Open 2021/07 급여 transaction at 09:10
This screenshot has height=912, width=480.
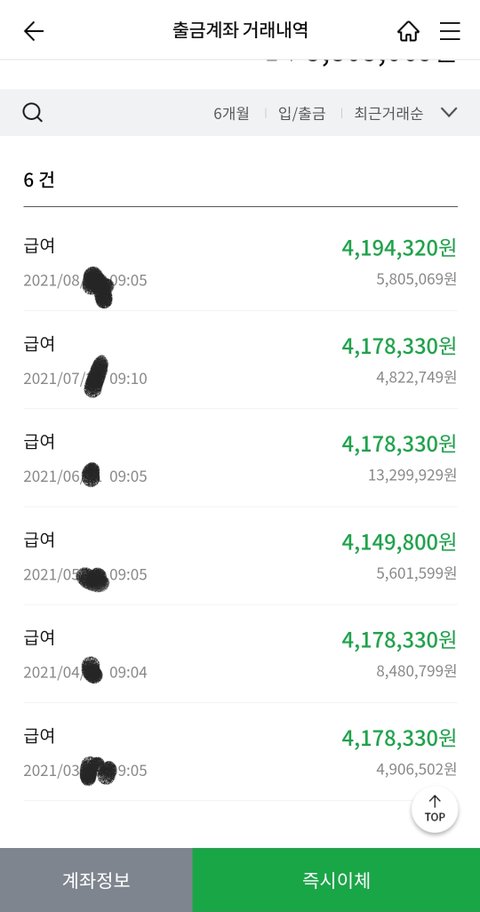point(240,360)
